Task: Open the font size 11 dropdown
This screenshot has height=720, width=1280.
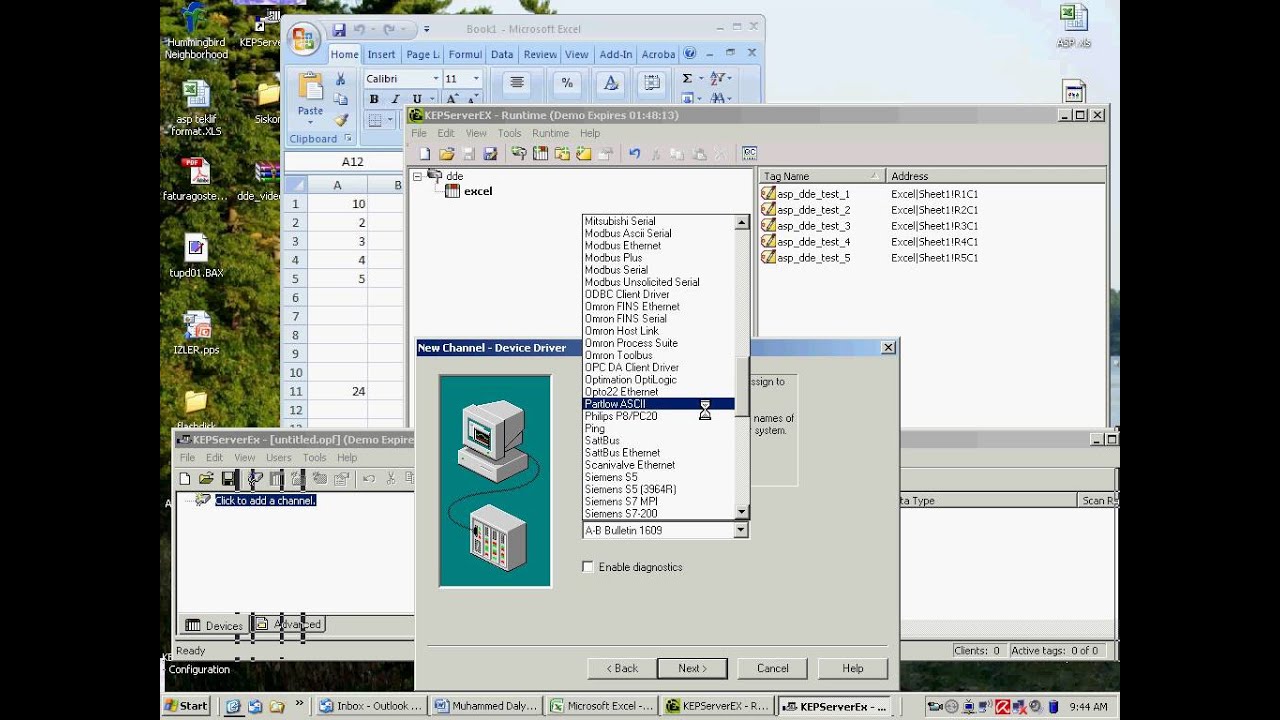Action: tap(476, 79)
